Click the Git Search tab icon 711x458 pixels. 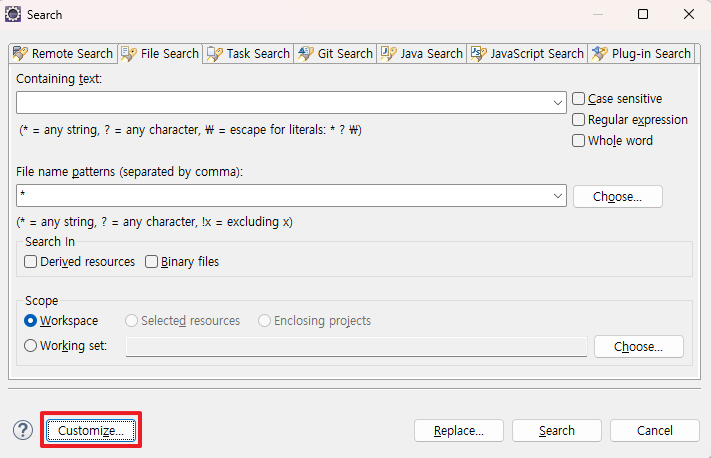306,54
